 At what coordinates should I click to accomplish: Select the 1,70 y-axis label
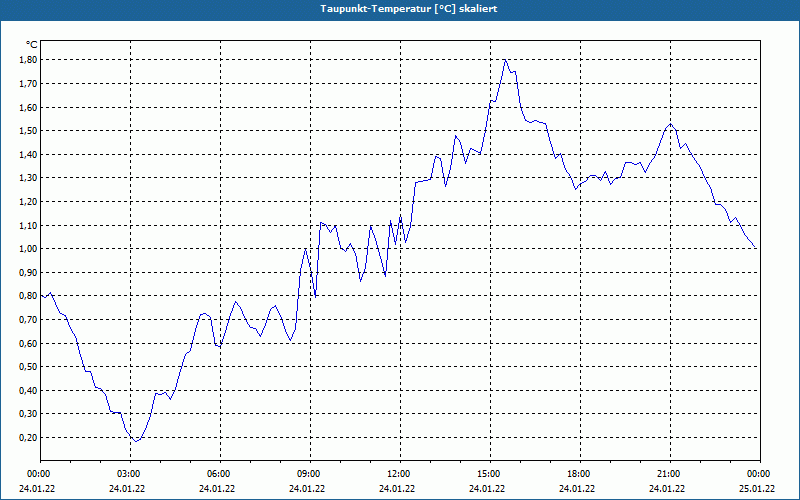pos(28,83)
